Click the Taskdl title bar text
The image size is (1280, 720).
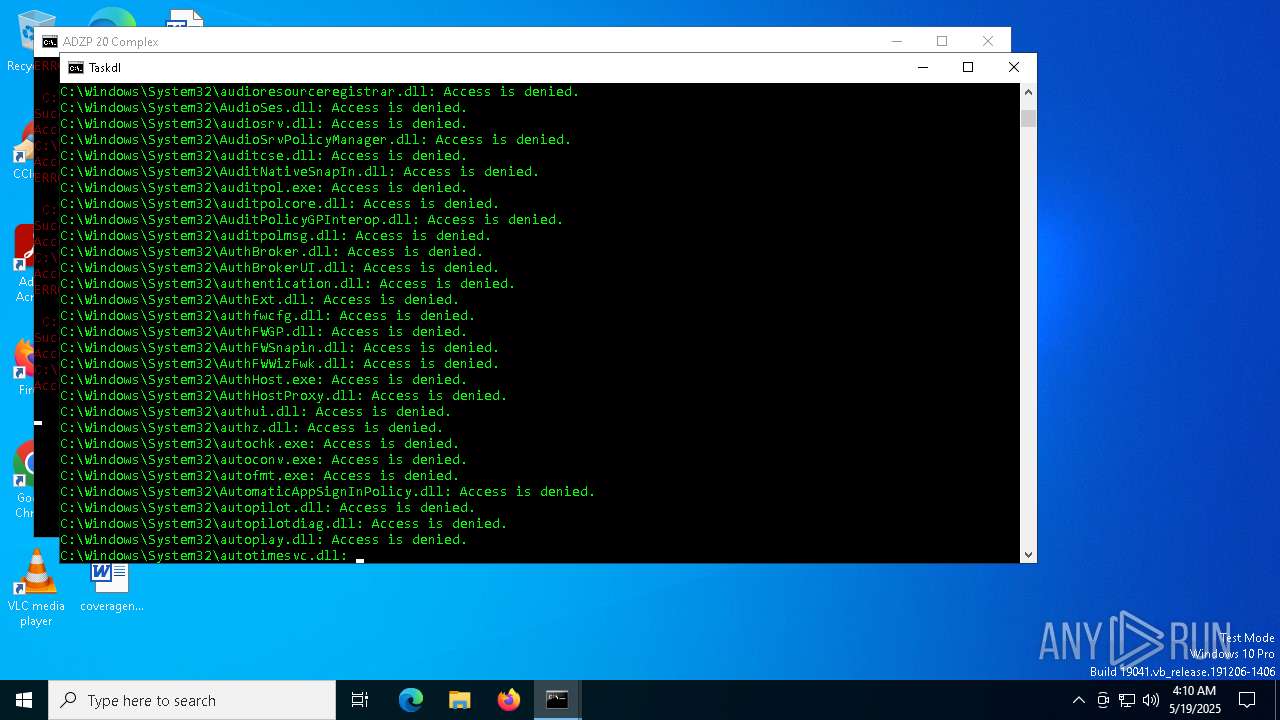click(105, 68)
